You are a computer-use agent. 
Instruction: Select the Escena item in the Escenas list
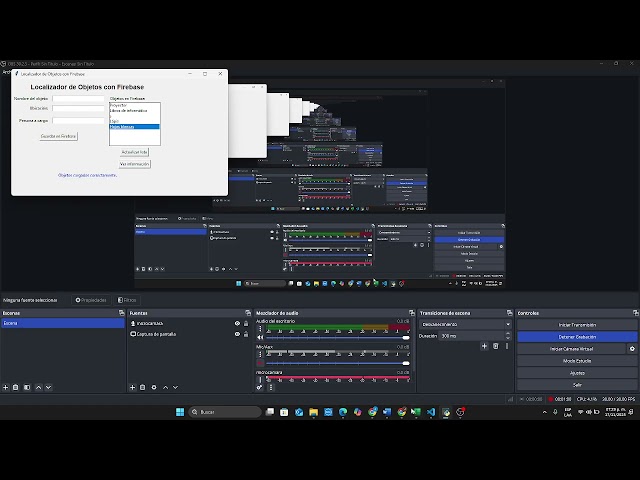[x=62, y=323]
